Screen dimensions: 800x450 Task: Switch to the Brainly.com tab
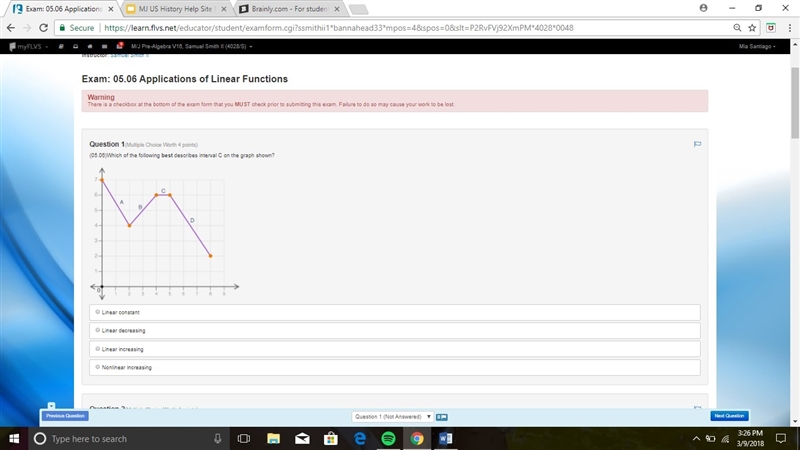pos(289,9)
